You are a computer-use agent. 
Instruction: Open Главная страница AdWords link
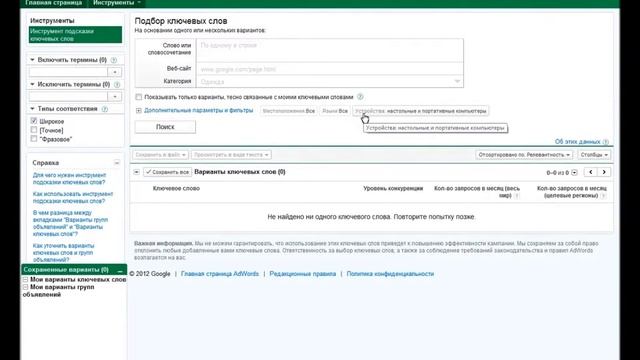click(x=220, y=274)
